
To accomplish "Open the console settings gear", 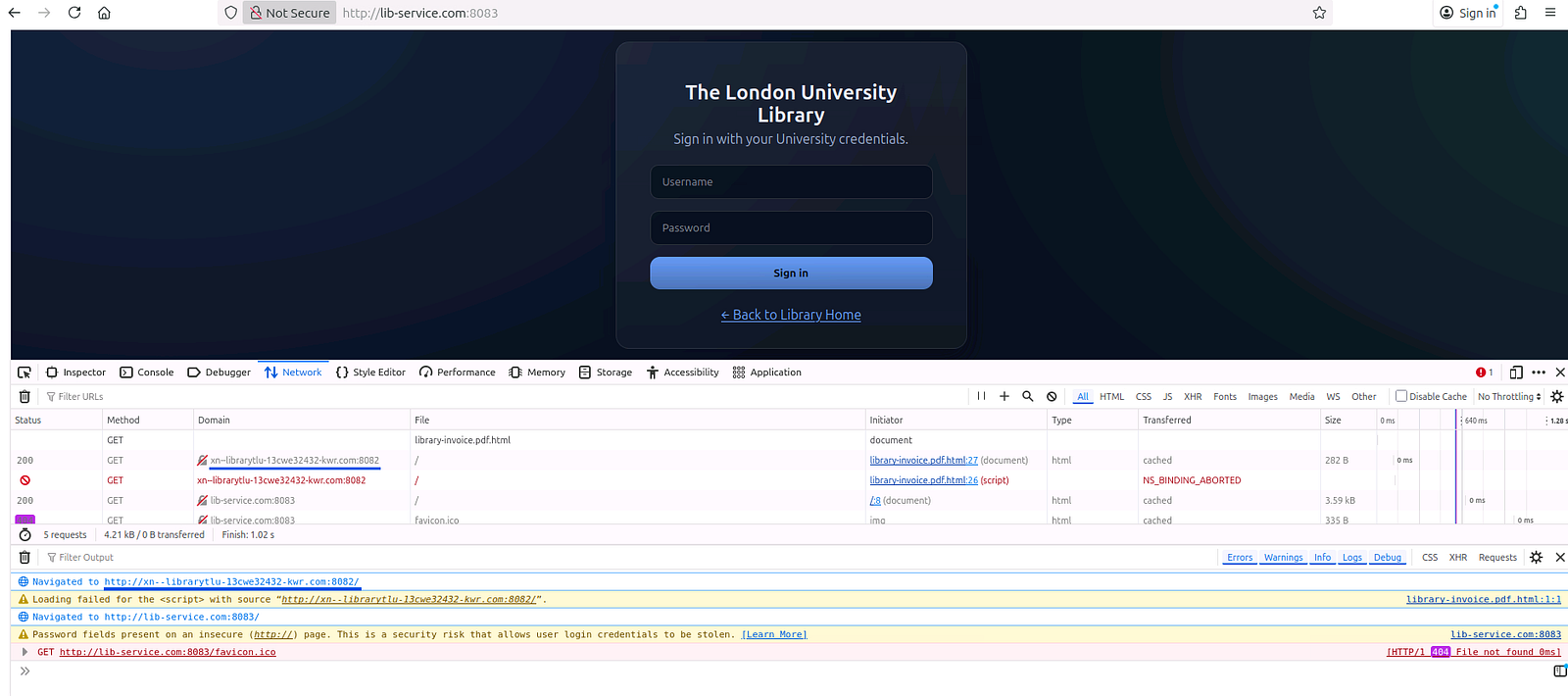I will (1537, 557).
